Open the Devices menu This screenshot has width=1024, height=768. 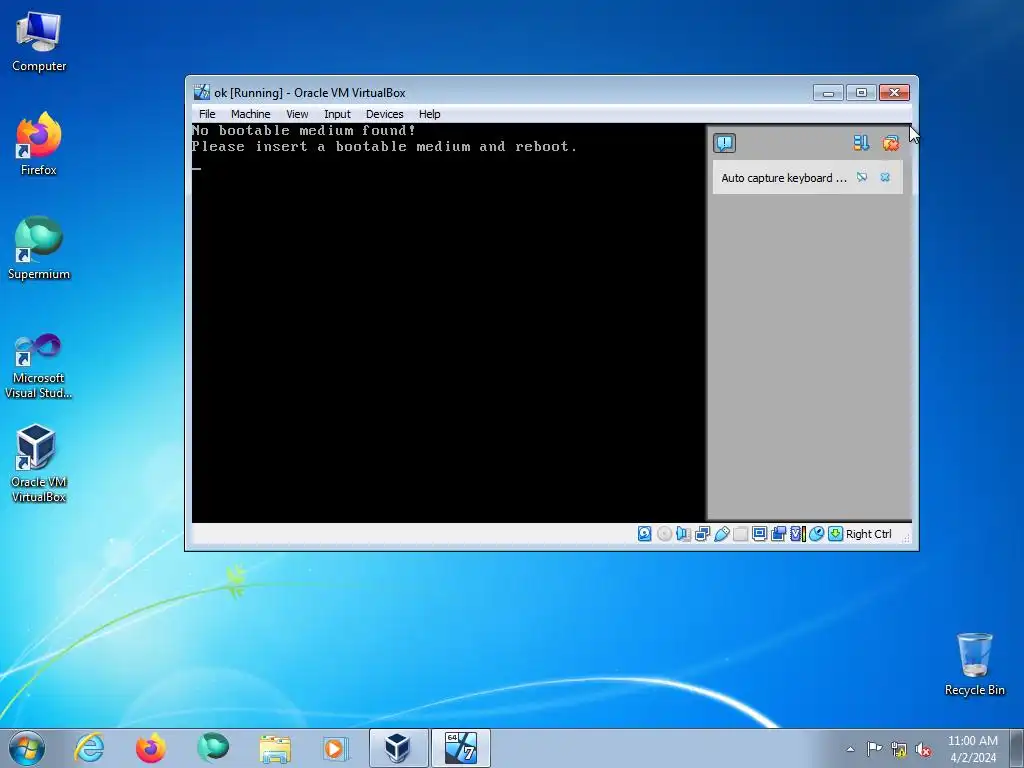[384, 114]
